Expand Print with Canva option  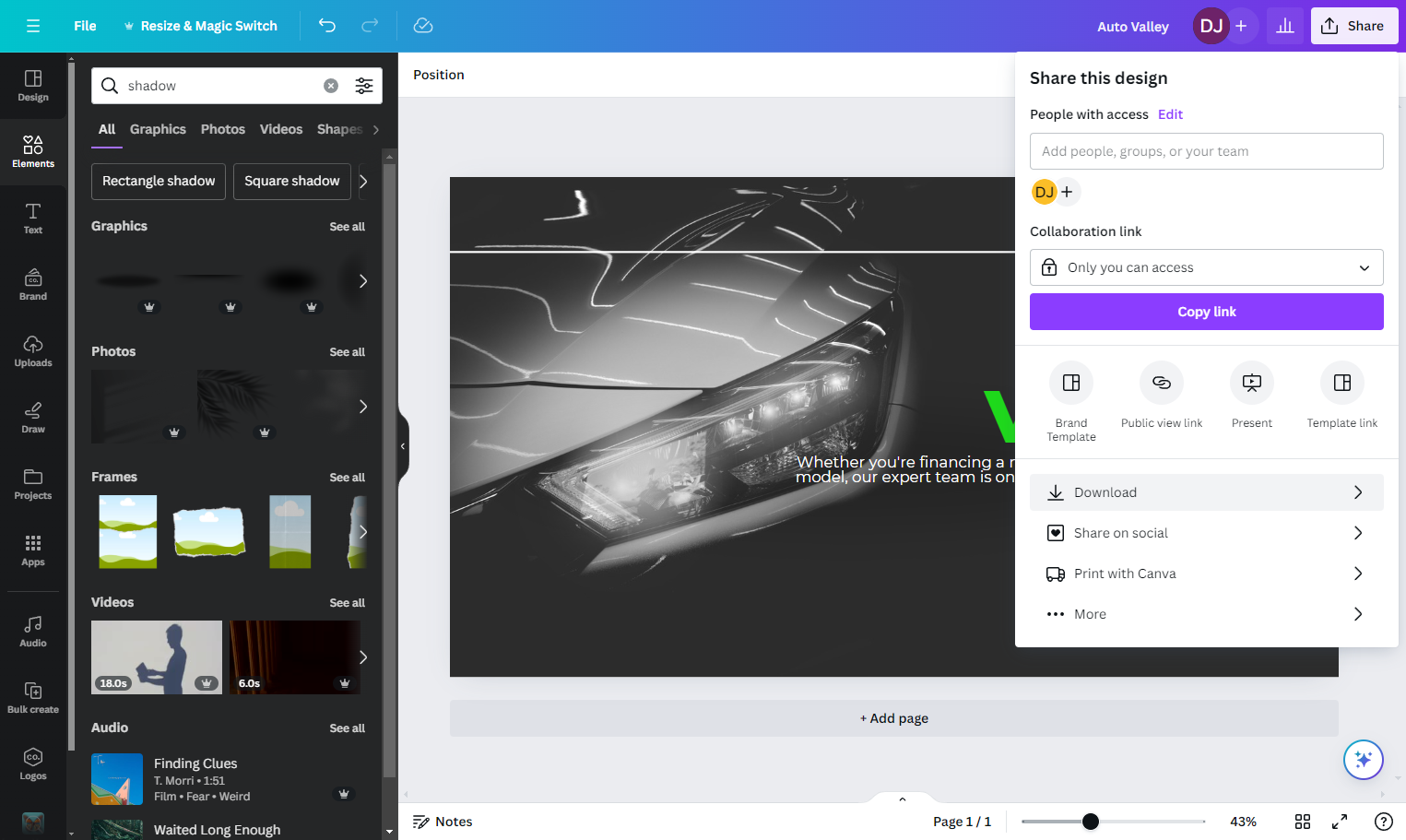pos(1207,574)
